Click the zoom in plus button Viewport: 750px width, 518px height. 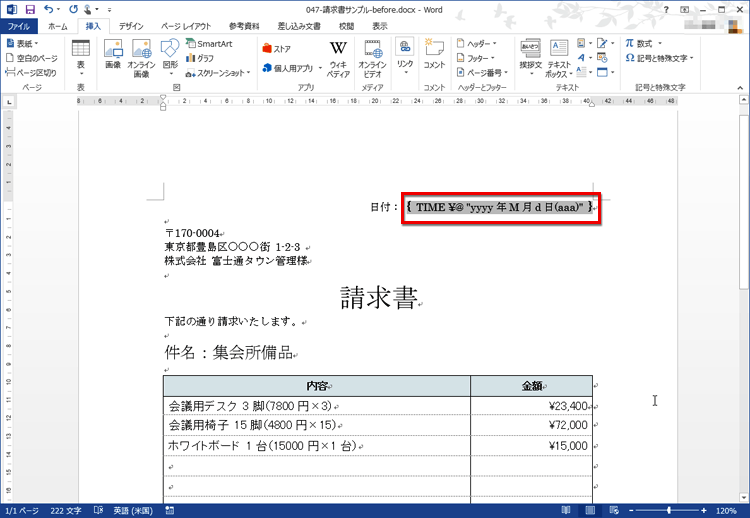click(704, 510)
